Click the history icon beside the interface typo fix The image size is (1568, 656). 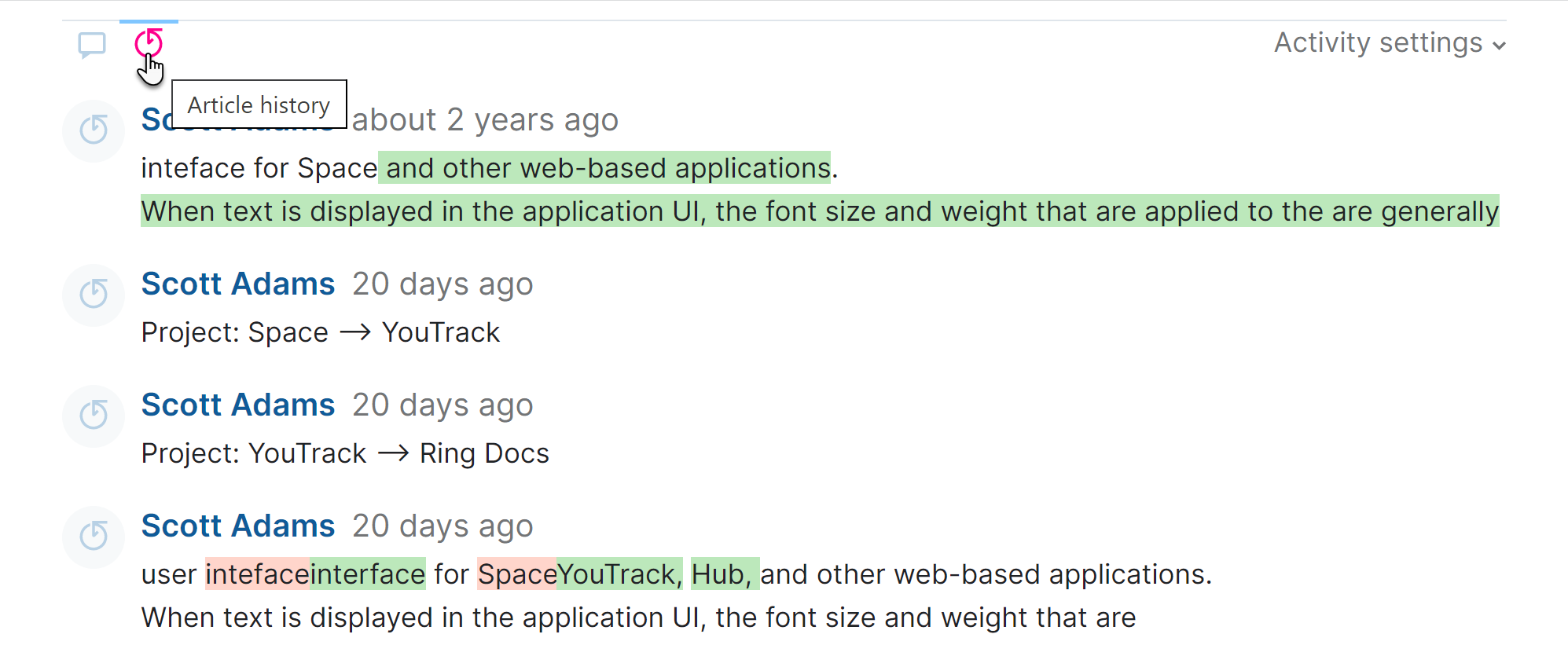(94, 536)
